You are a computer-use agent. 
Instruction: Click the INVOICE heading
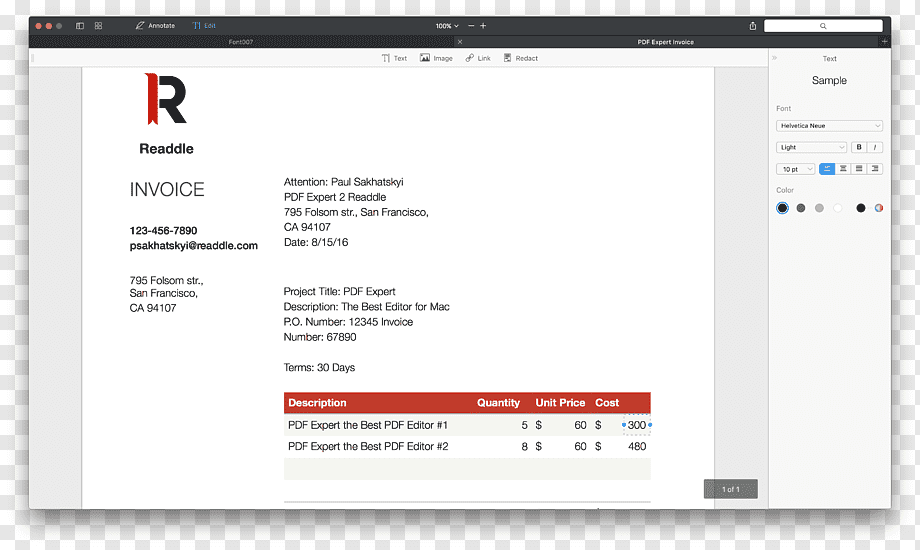click(167, 190)
